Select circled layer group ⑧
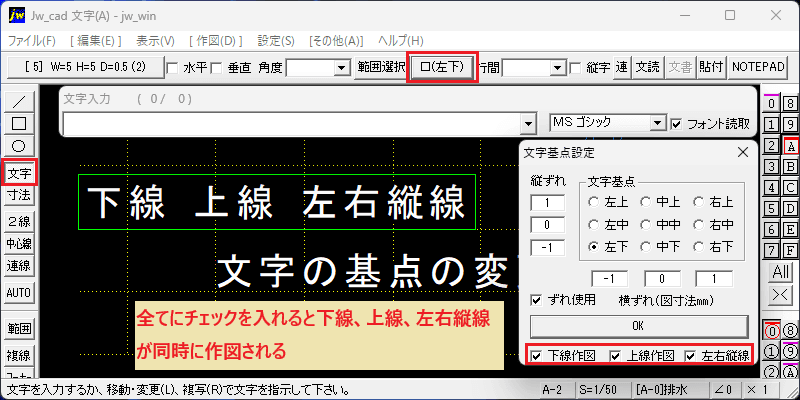Viewport: 800px width, 400px height. coord(790,331)
